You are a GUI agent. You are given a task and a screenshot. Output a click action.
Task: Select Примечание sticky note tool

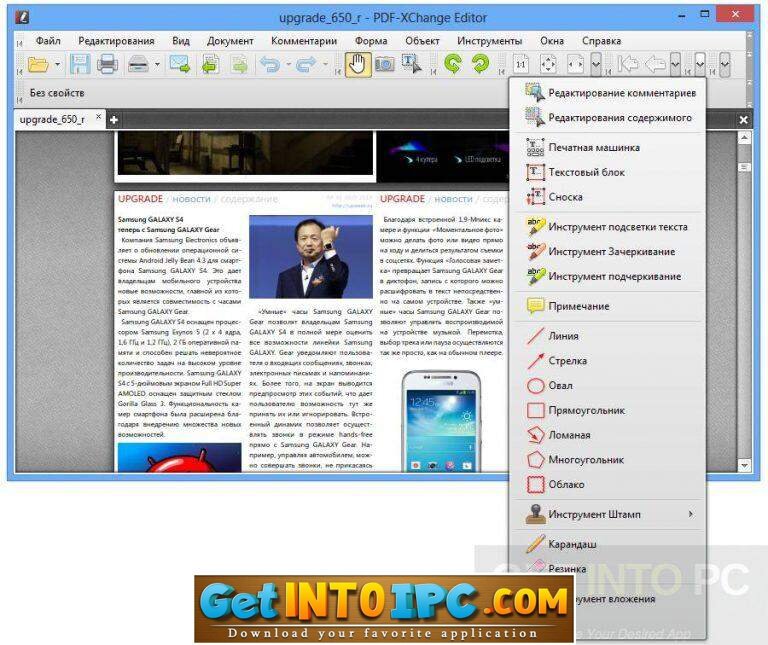607,306
